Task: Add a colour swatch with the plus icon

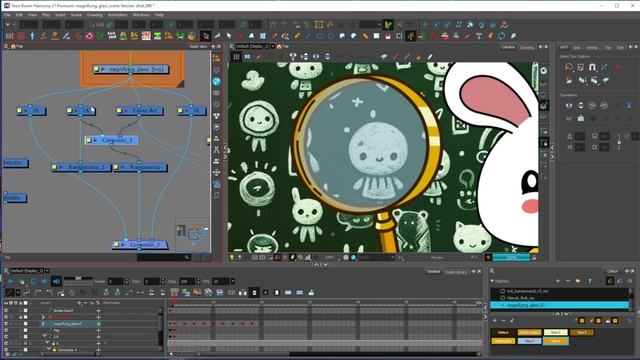Action: (495, 321)
